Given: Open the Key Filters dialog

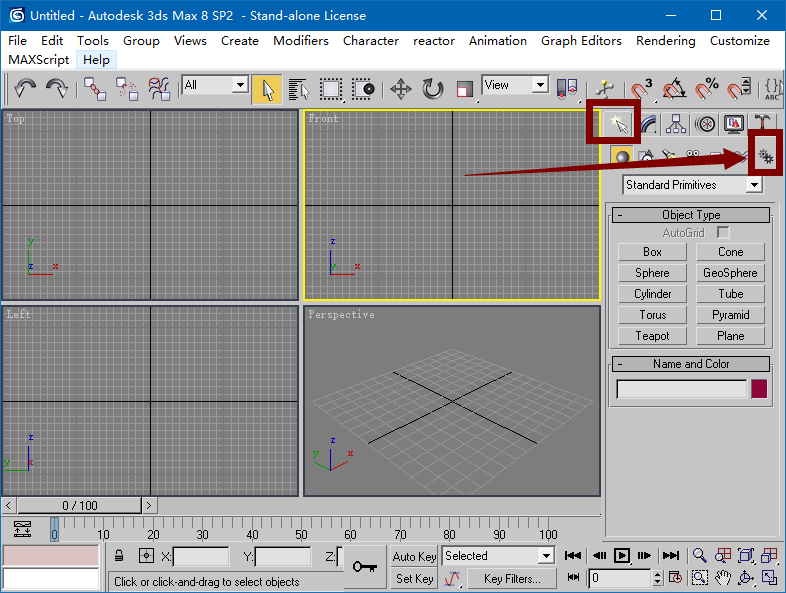Looking at the screenshot, I should (x=512, y=578).
